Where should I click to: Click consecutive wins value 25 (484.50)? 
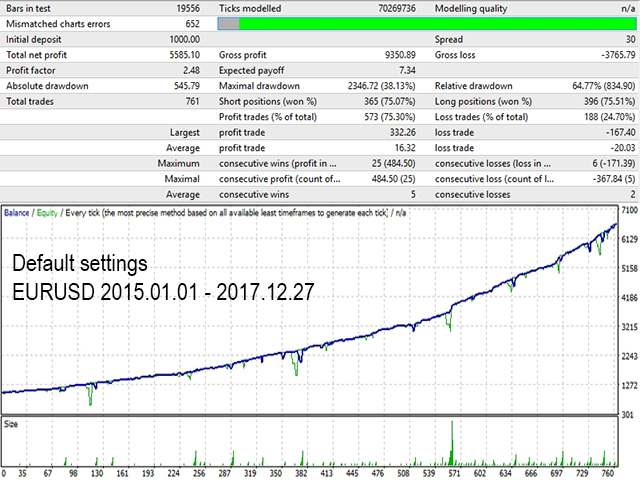[x=393, y=163]
